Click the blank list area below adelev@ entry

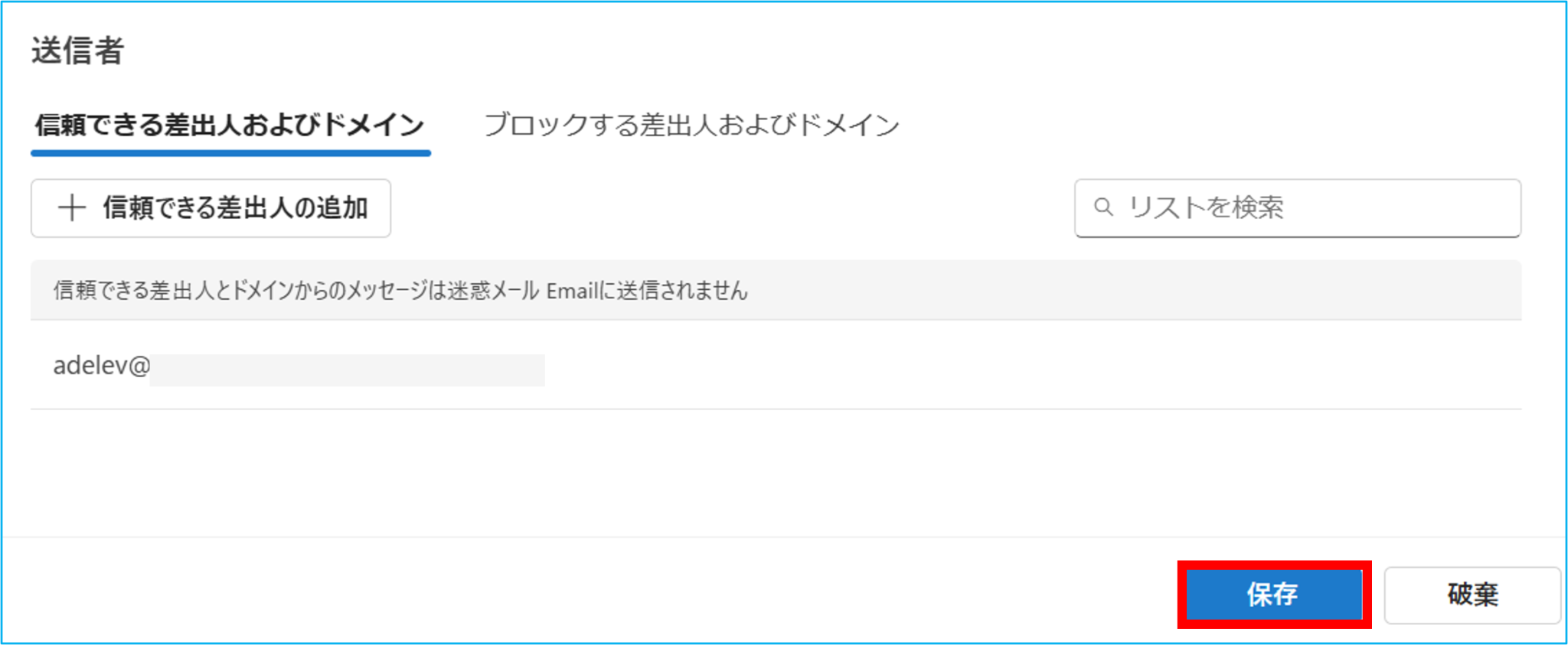776,472
